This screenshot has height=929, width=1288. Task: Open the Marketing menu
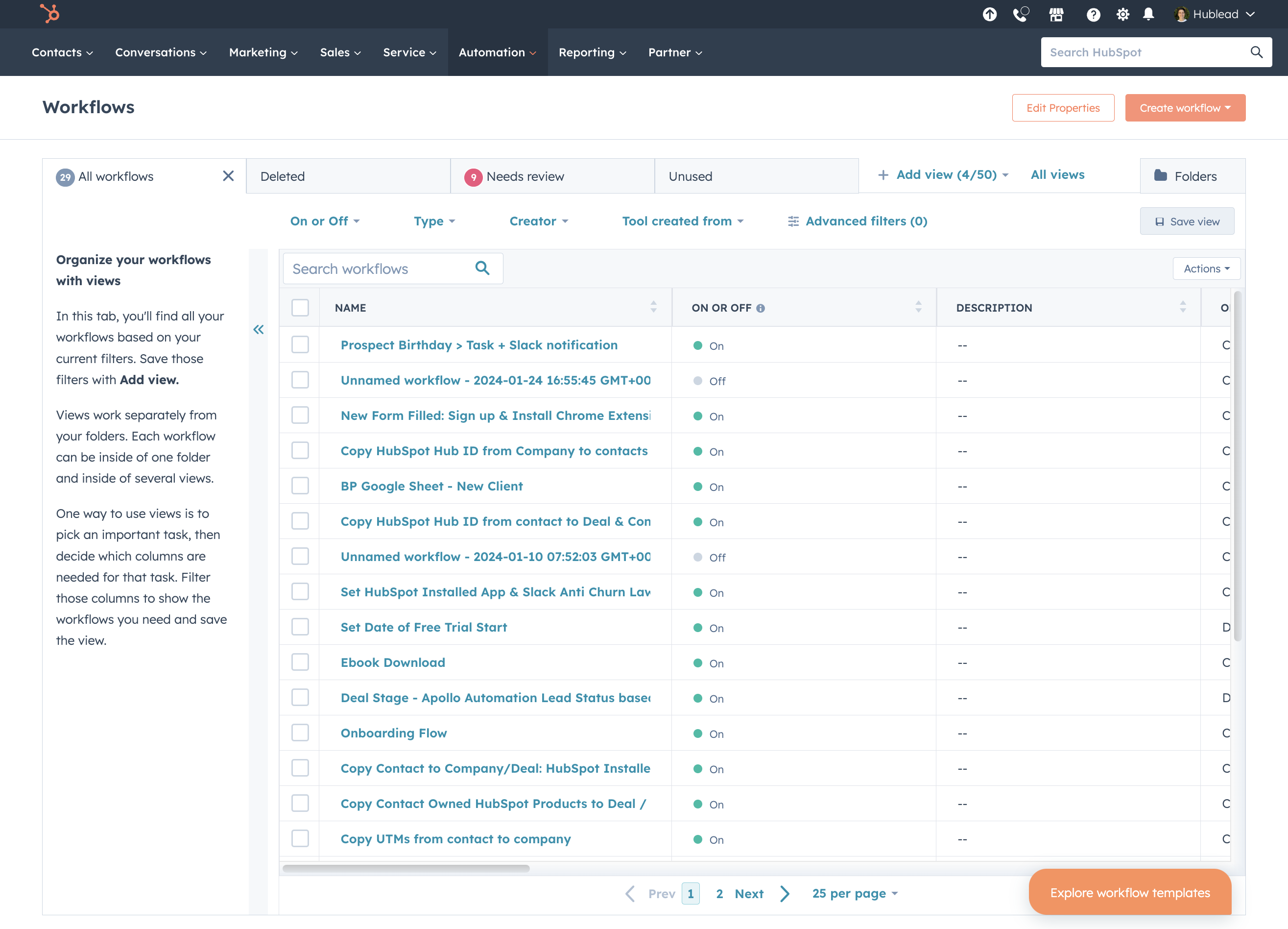tap(263, 52)
